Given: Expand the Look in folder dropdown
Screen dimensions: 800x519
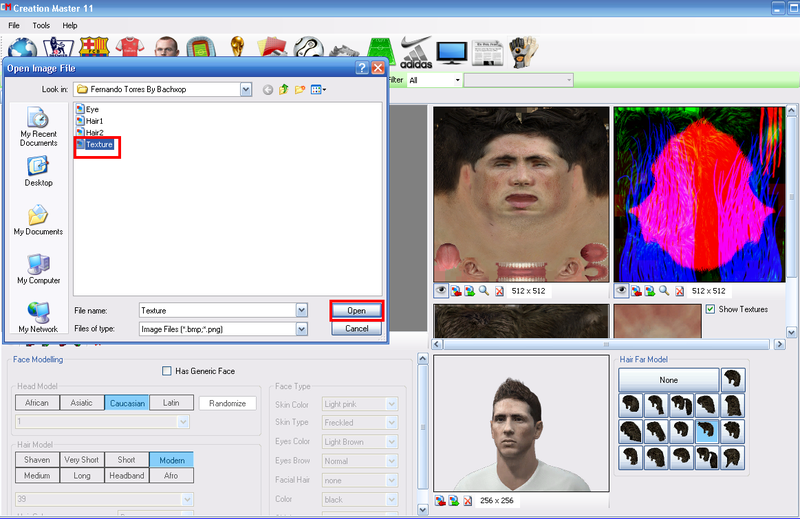Looking at the screenshot, I should pyautogui.click(x=246, y=89).
